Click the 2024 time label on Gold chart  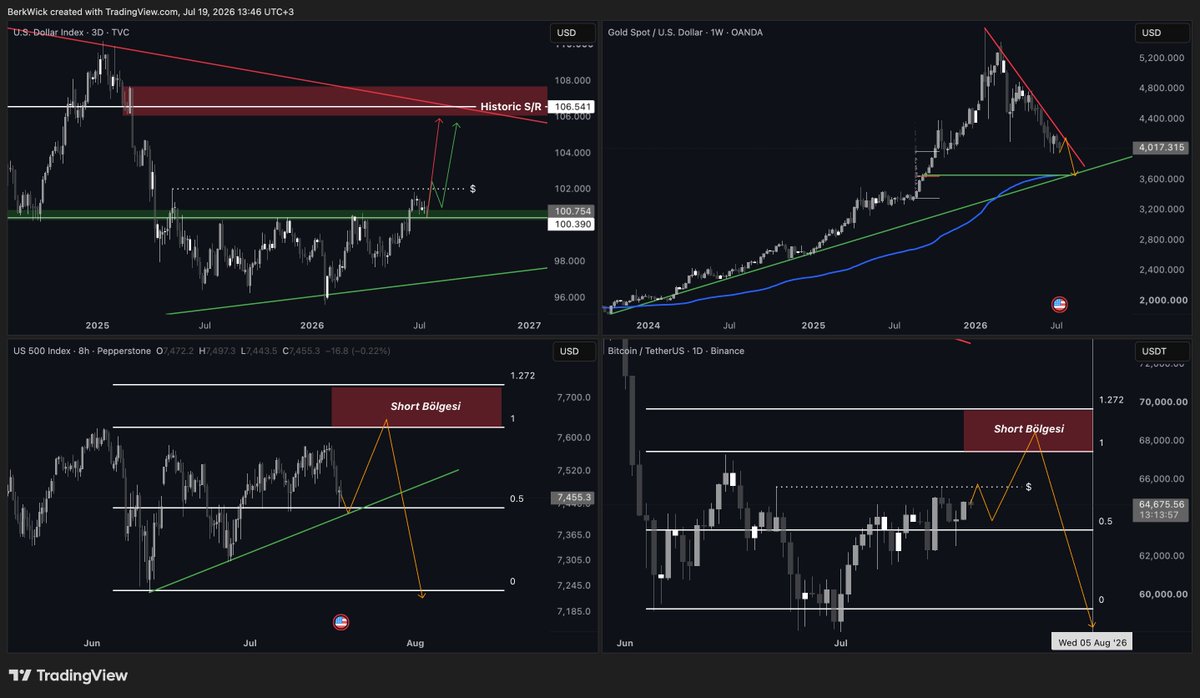click(648, 326)
